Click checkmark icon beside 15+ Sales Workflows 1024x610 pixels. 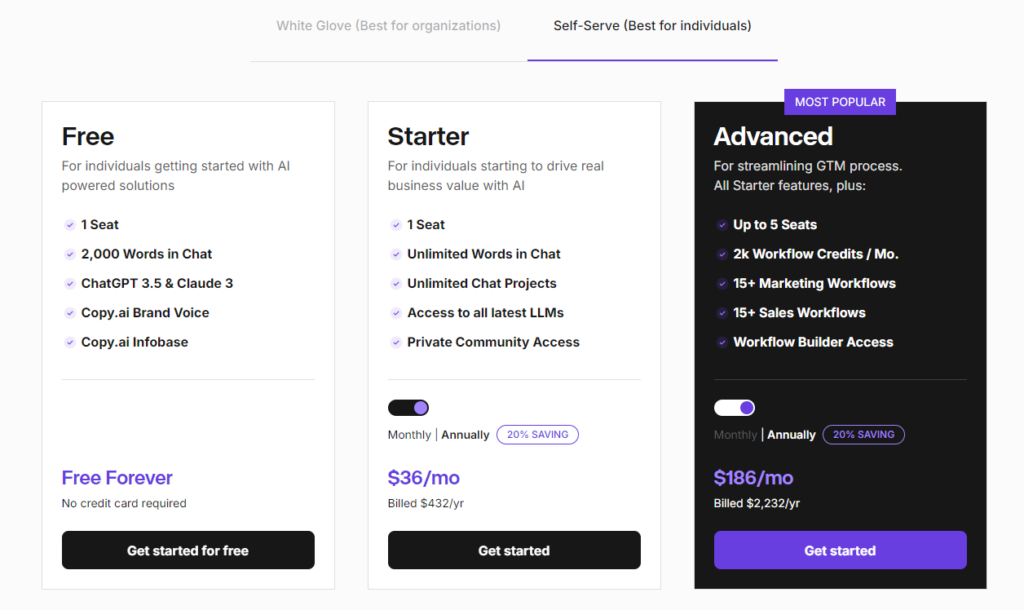coord(721,313)
